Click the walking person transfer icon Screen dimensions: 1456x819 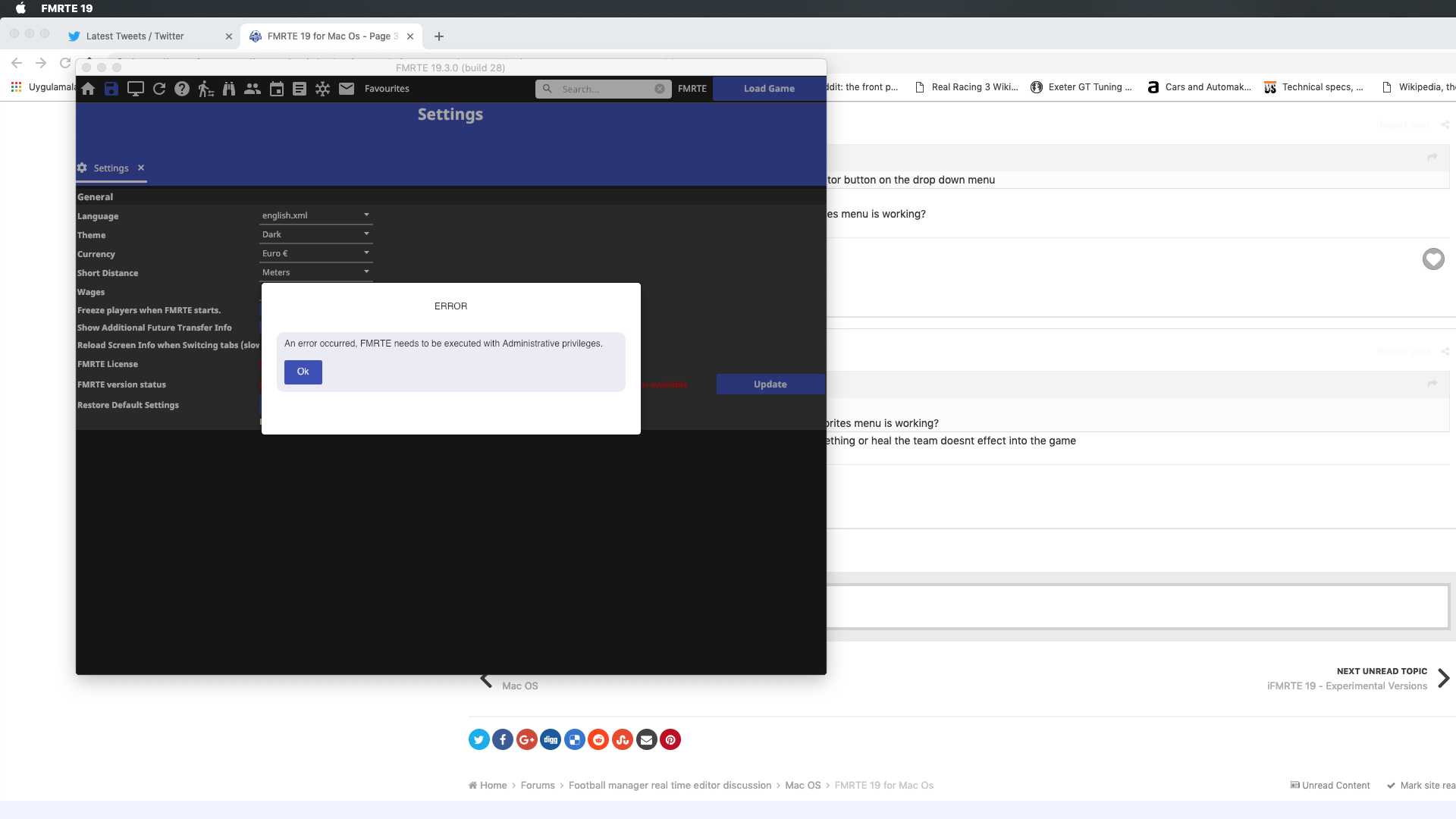coord(206,89)
